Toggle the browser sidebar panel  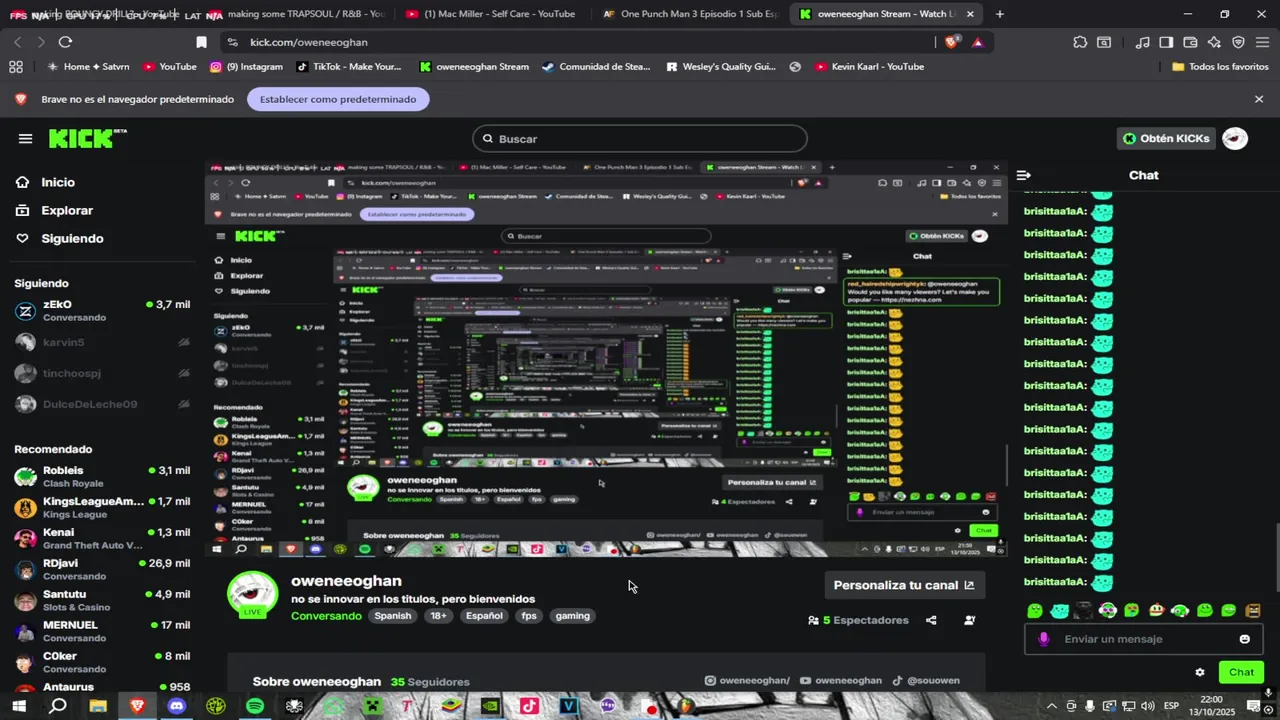[1166, 42]
